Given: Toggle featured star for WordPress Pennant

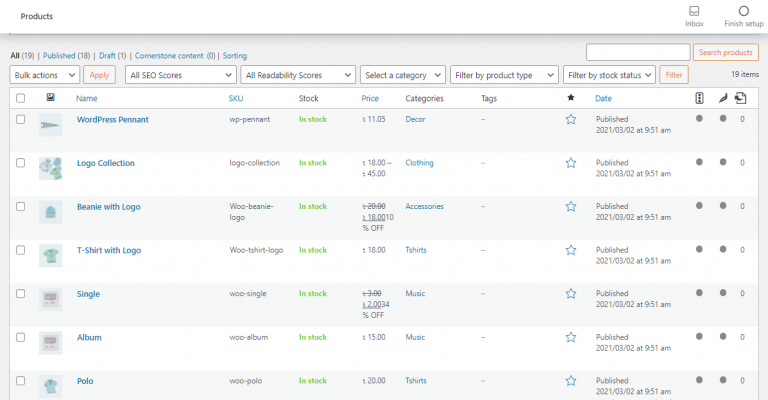Looking at the screenshot, I should [571, 119].
